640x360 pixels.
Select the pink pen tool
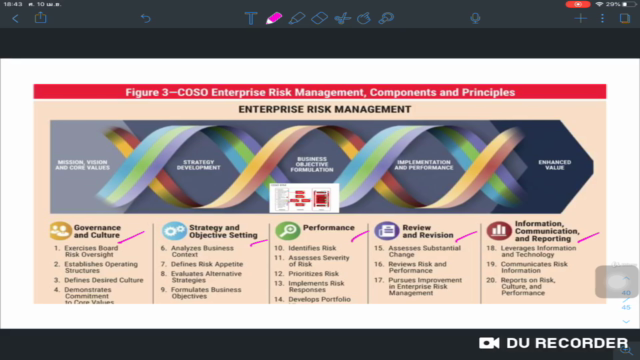273,18
